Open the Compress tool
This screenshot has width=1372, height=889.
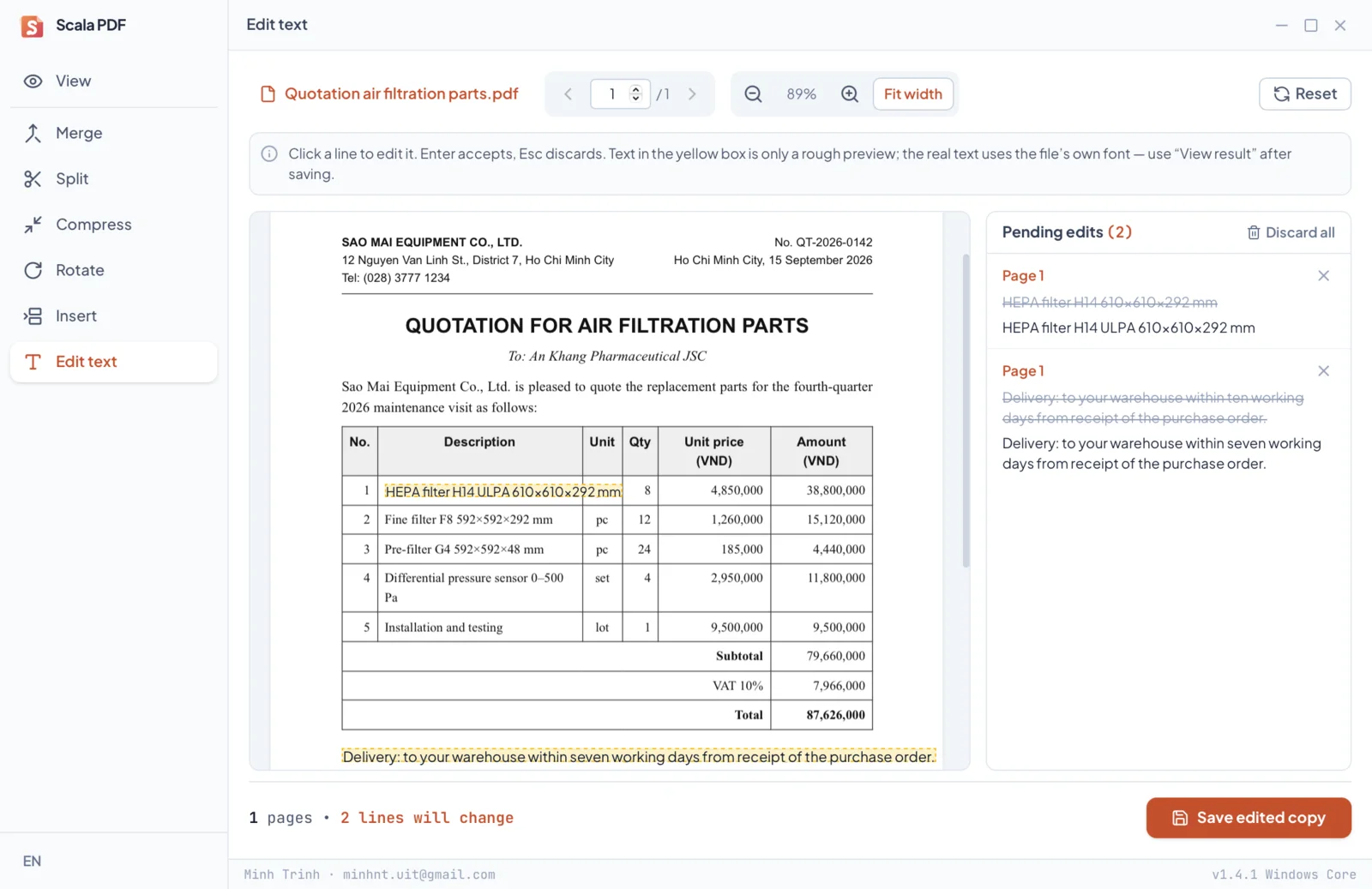[113, 225]
